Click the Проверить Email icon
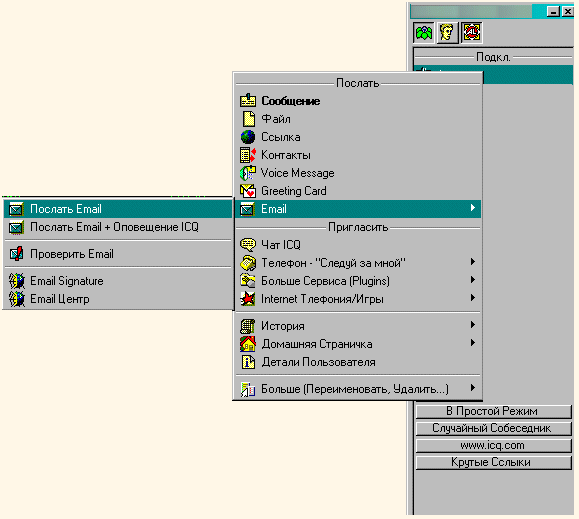 [x=16, y=254]
